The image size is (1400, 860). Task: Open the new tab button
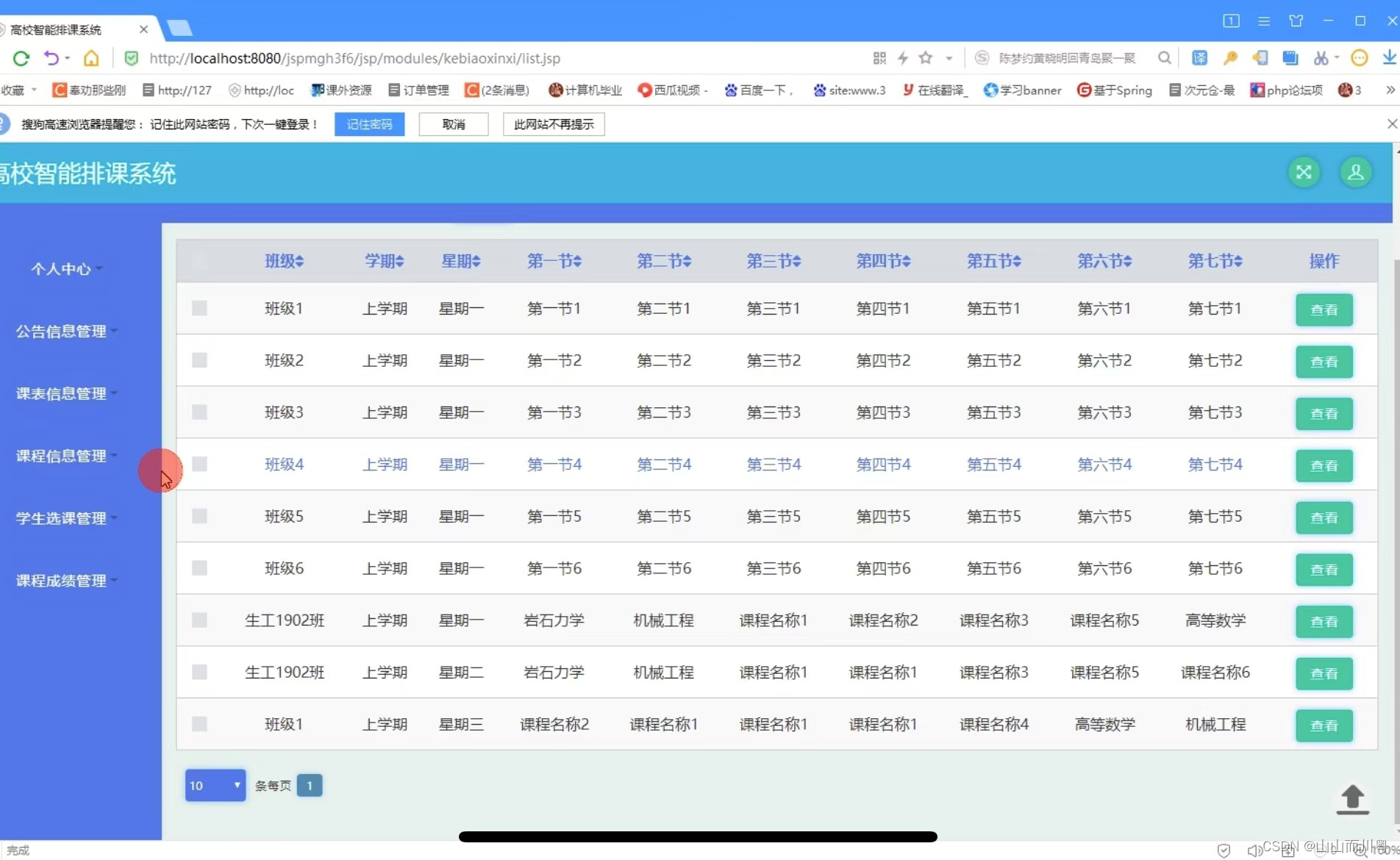tap(179, 28)
